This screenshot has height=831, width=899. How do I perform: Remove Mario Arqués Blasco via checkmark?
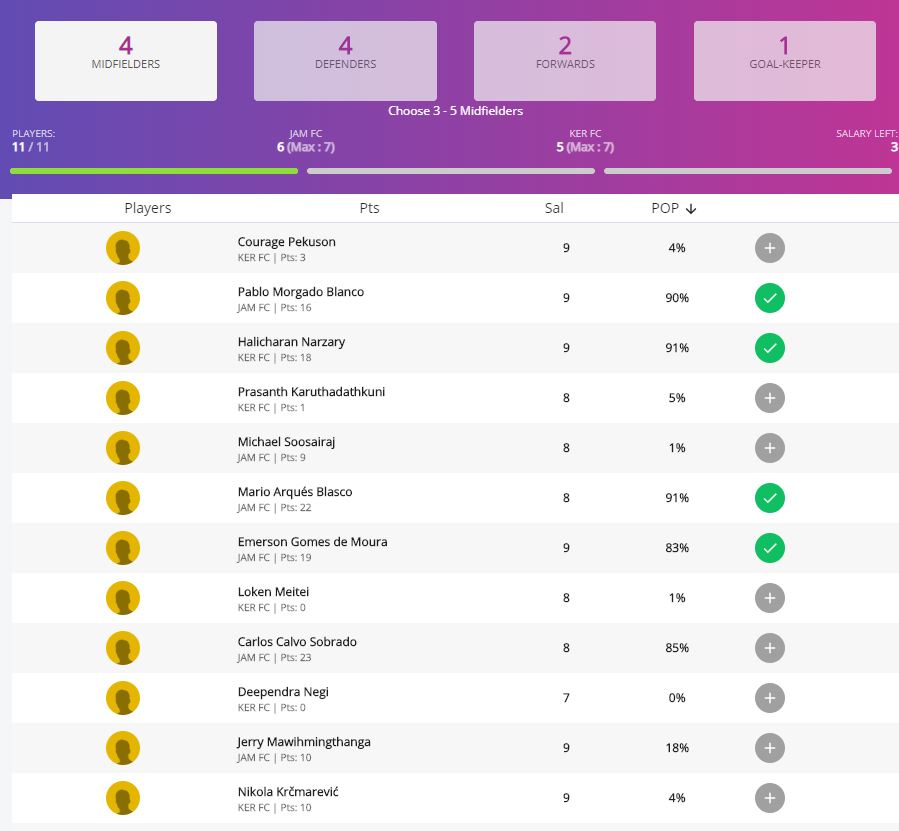769,498
